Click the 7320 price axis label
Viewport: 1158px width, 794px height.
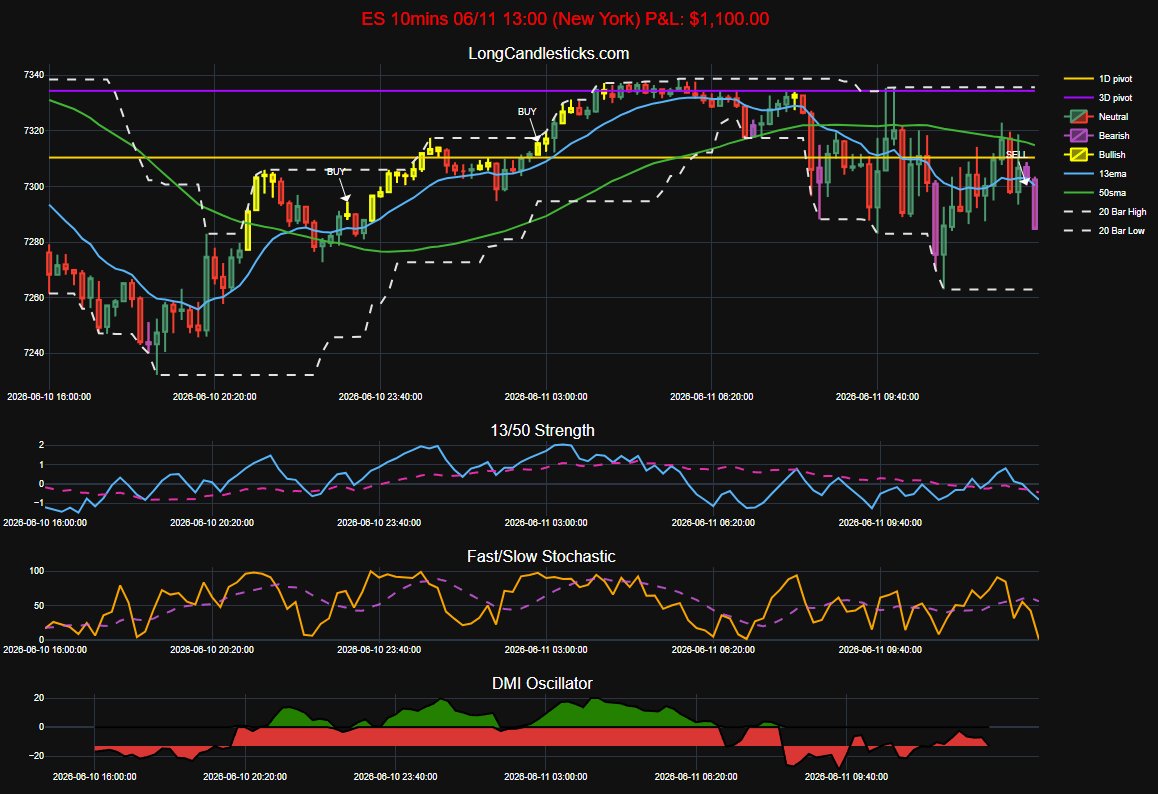pyautogui.click(x=34, y=131)
